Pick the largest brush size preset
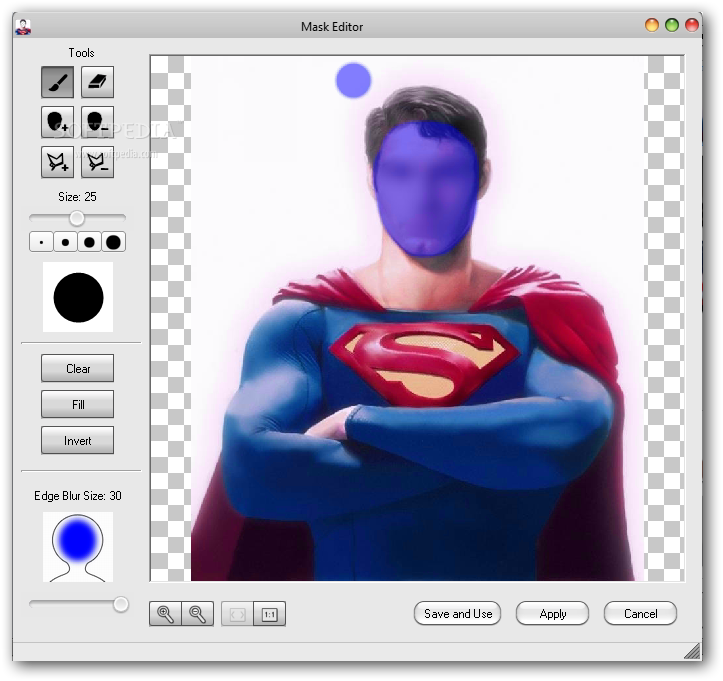The image size is (723, 681). 113,242
